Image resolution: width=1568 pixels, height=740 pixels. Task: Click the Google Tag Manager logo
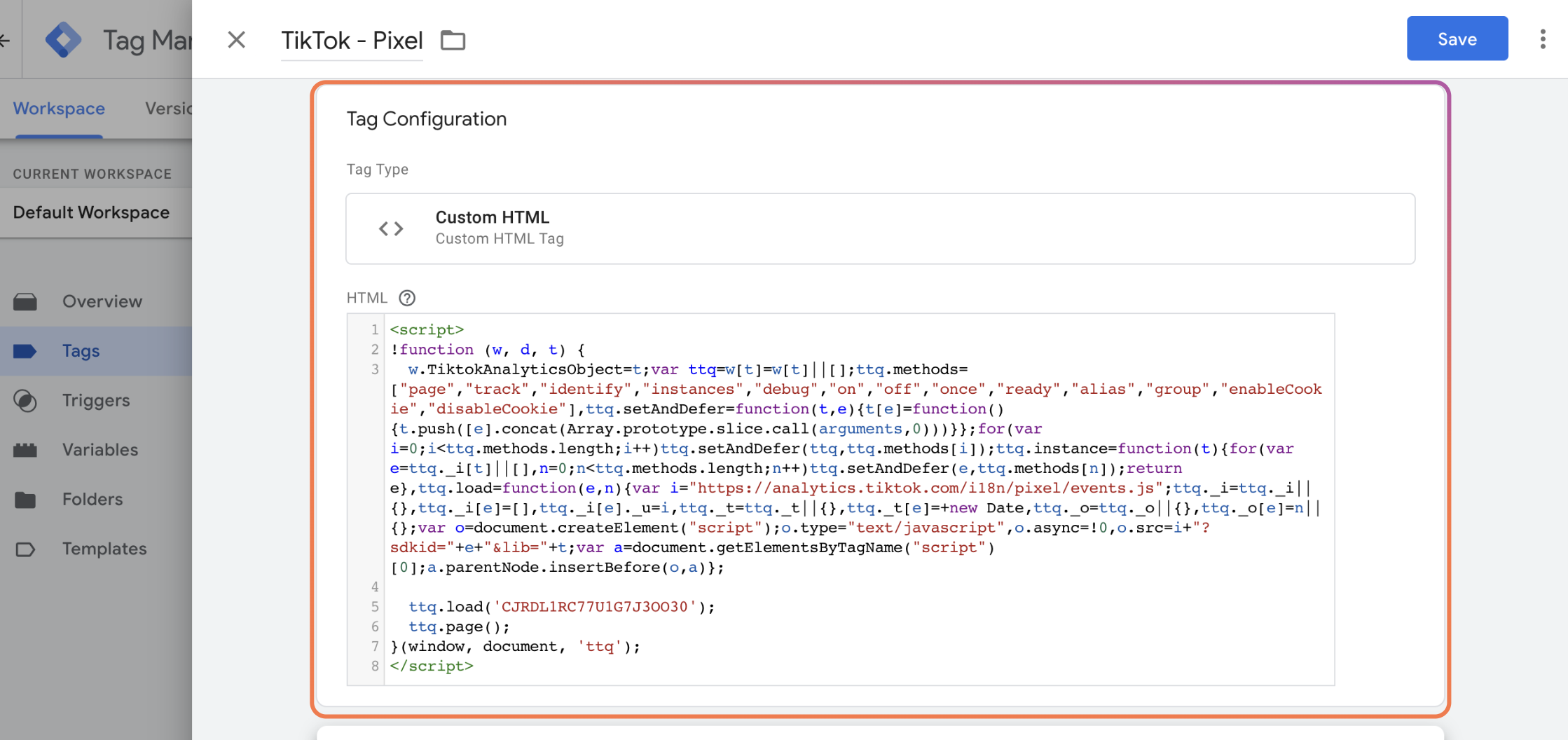coord(63,39)
